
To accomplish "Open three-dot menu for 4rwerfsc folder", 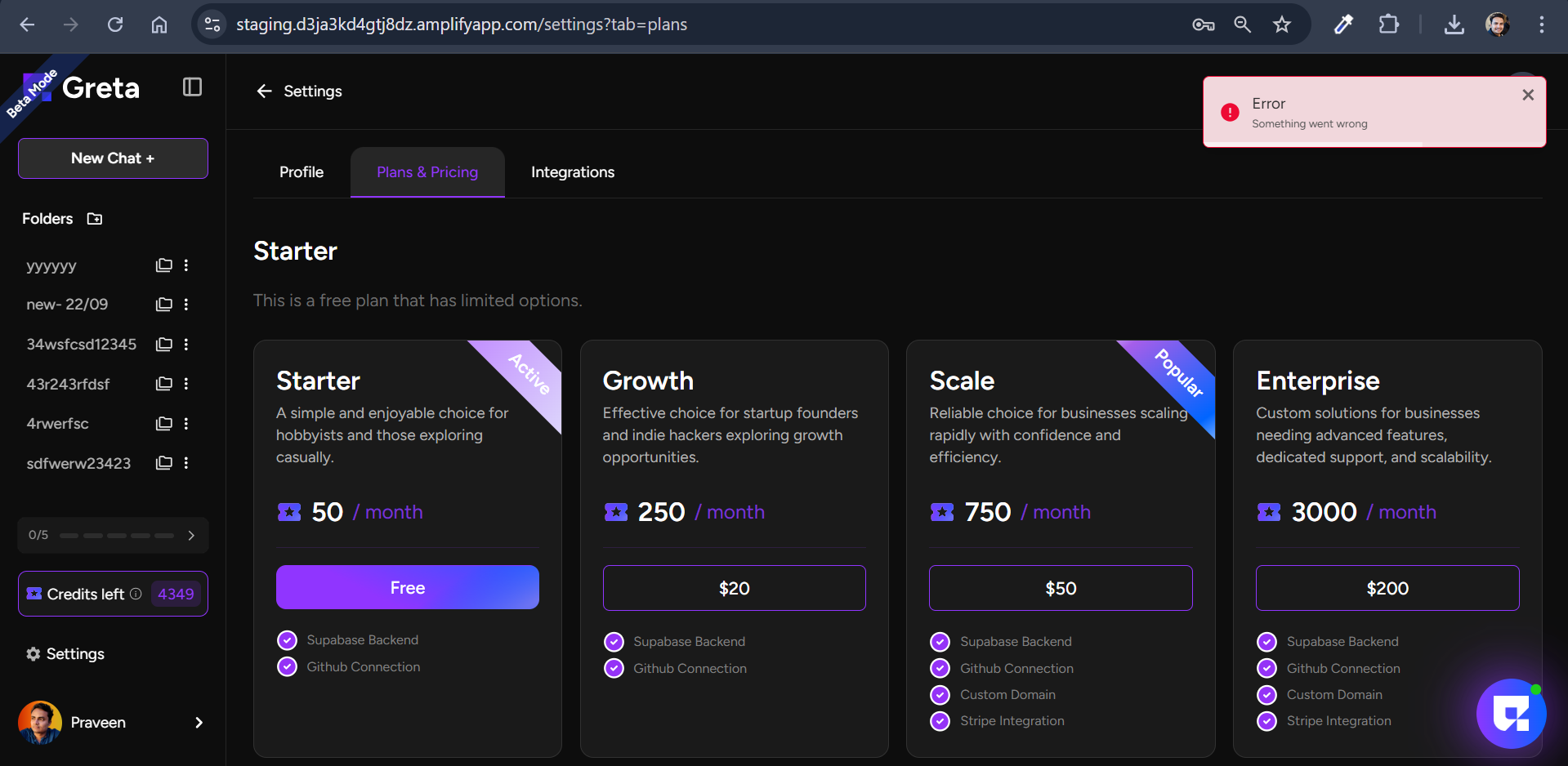I will click(x=186, y=424).
